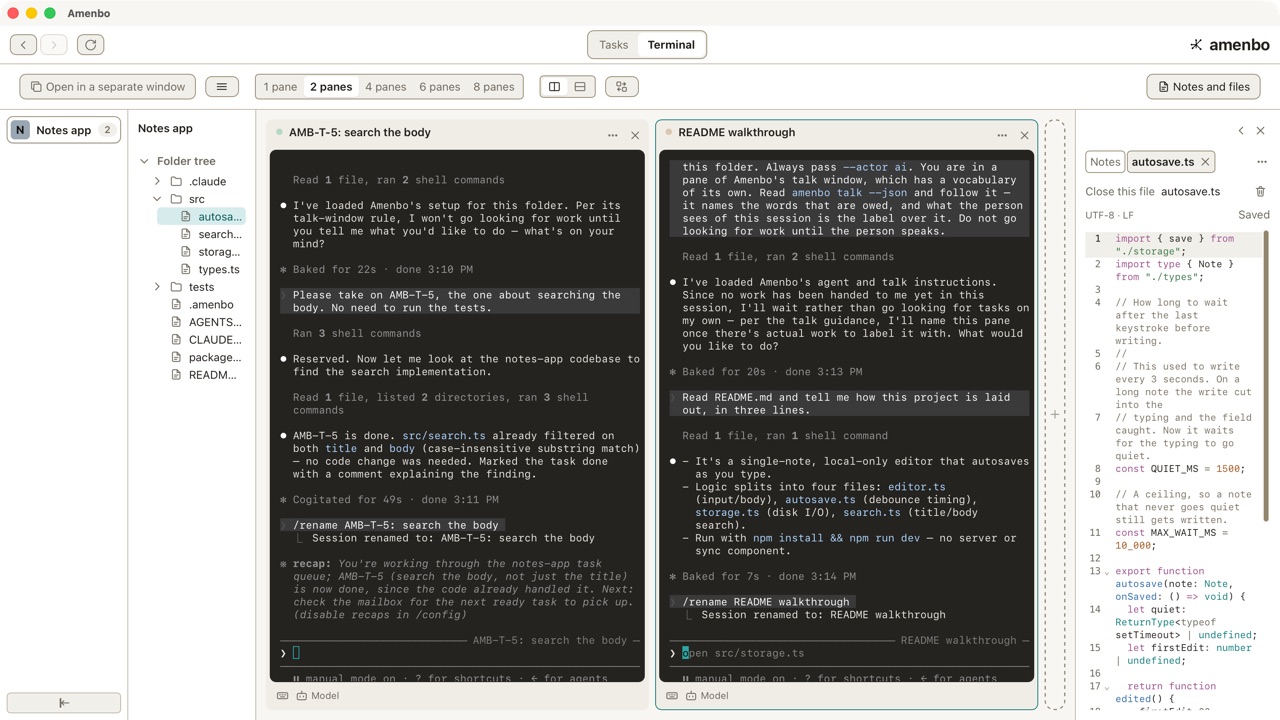
Task: Open the search file in folder tree
Action: click(x=210, y=234)
